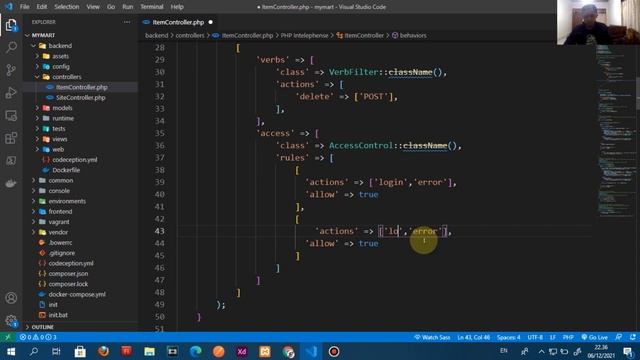
Task: Open Accounts menu in activity bar
Action: pos(11,298)
